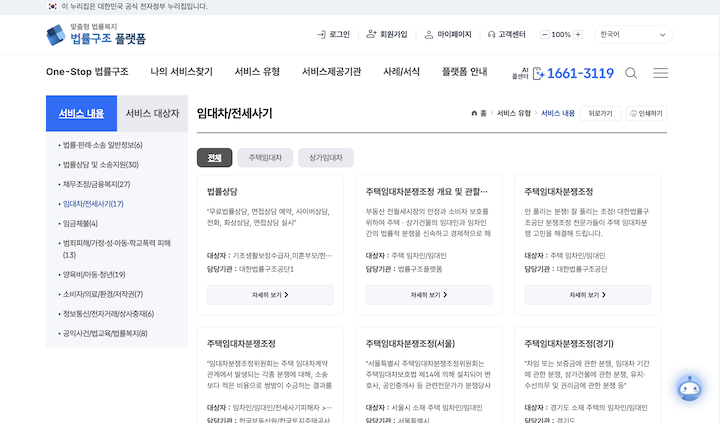Open One-Stop 법률구조 menu
The image size is (720, 423).
(x=87, y=72)
